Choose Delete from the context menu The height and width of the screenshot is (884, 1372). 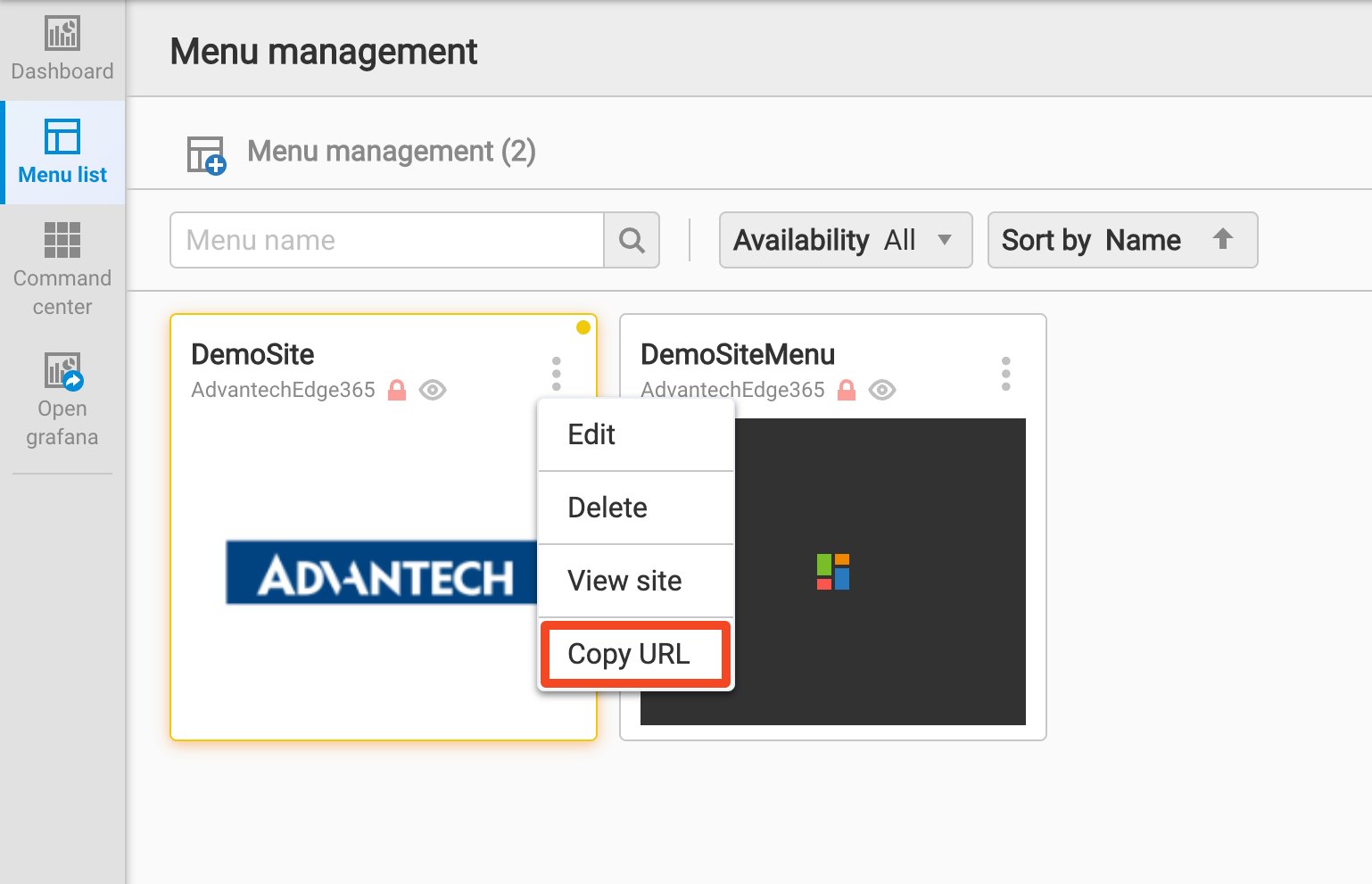635,508
